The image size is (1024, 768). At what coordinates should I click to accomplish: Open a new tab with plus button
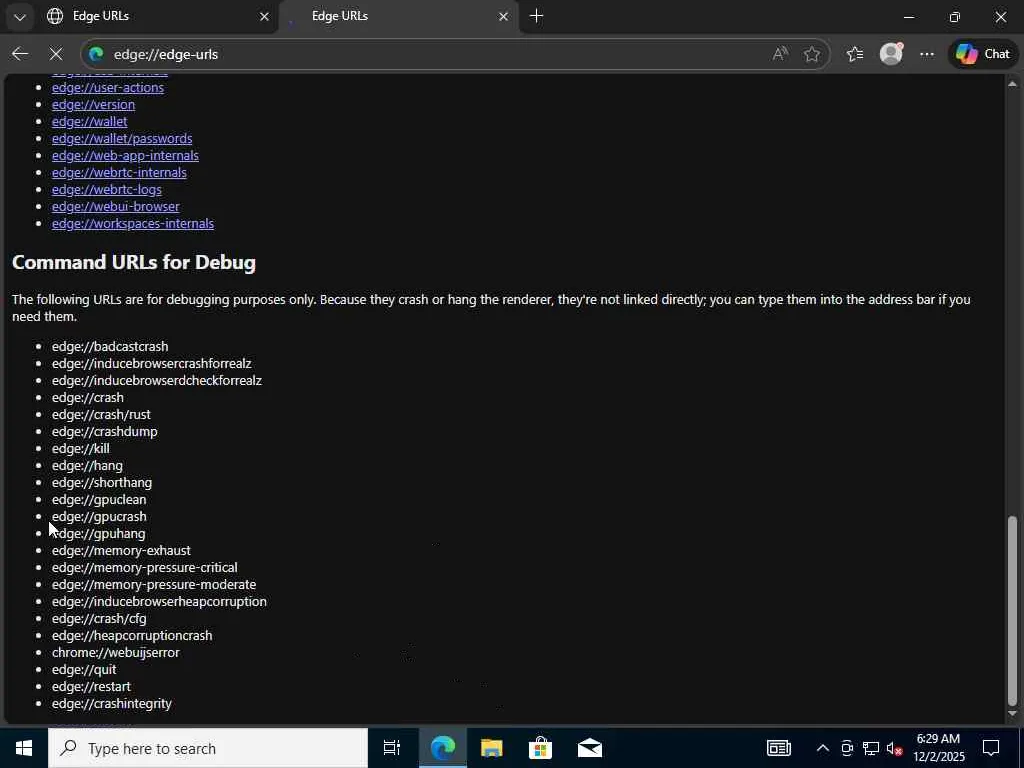pyautogui.click(x=536, y=16)
